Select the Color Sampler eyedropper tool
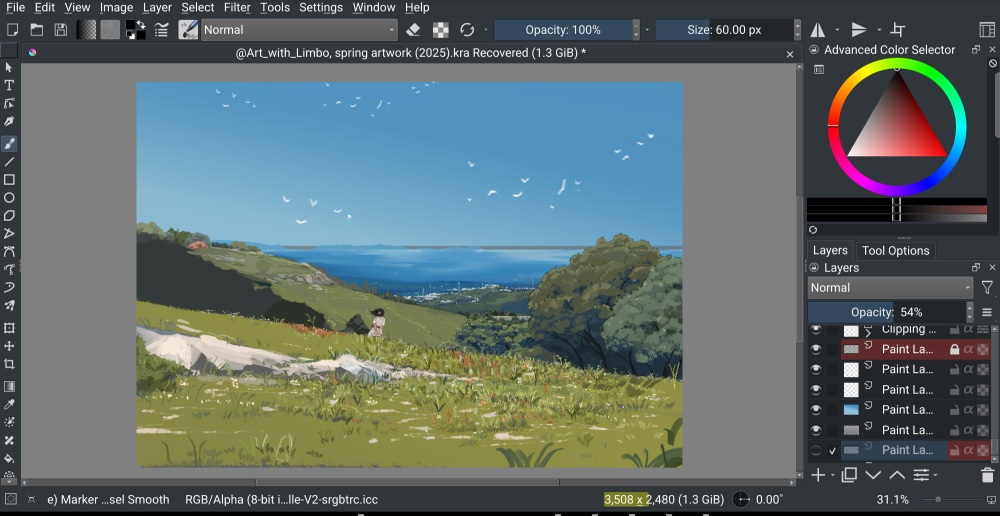Screen dimensions: 1000x516 [9, 404]
